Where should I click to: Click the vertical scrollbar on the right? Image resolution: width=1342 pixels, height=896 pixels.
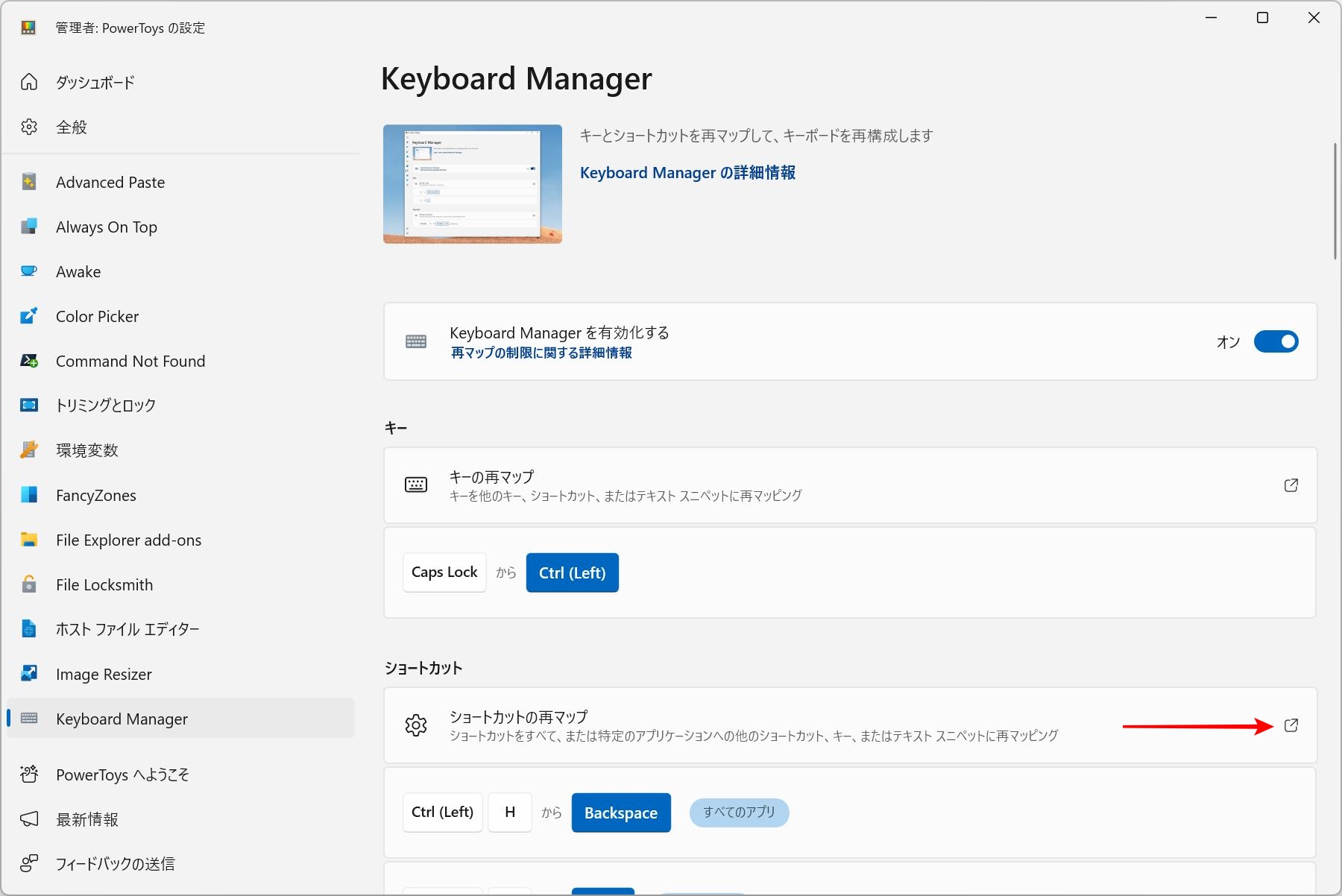[1335, 201]
